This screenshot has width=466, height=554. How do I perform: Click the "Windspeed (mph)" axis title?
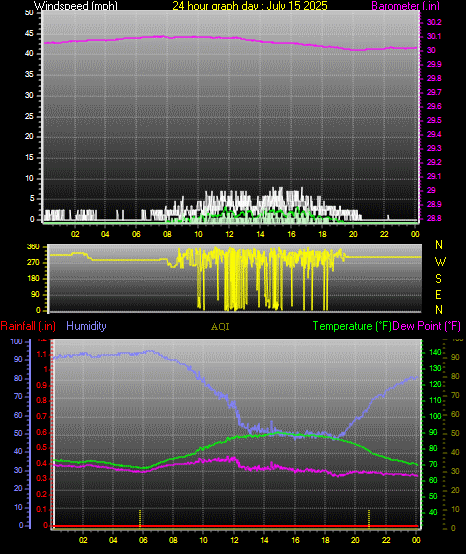pos(76,6)
